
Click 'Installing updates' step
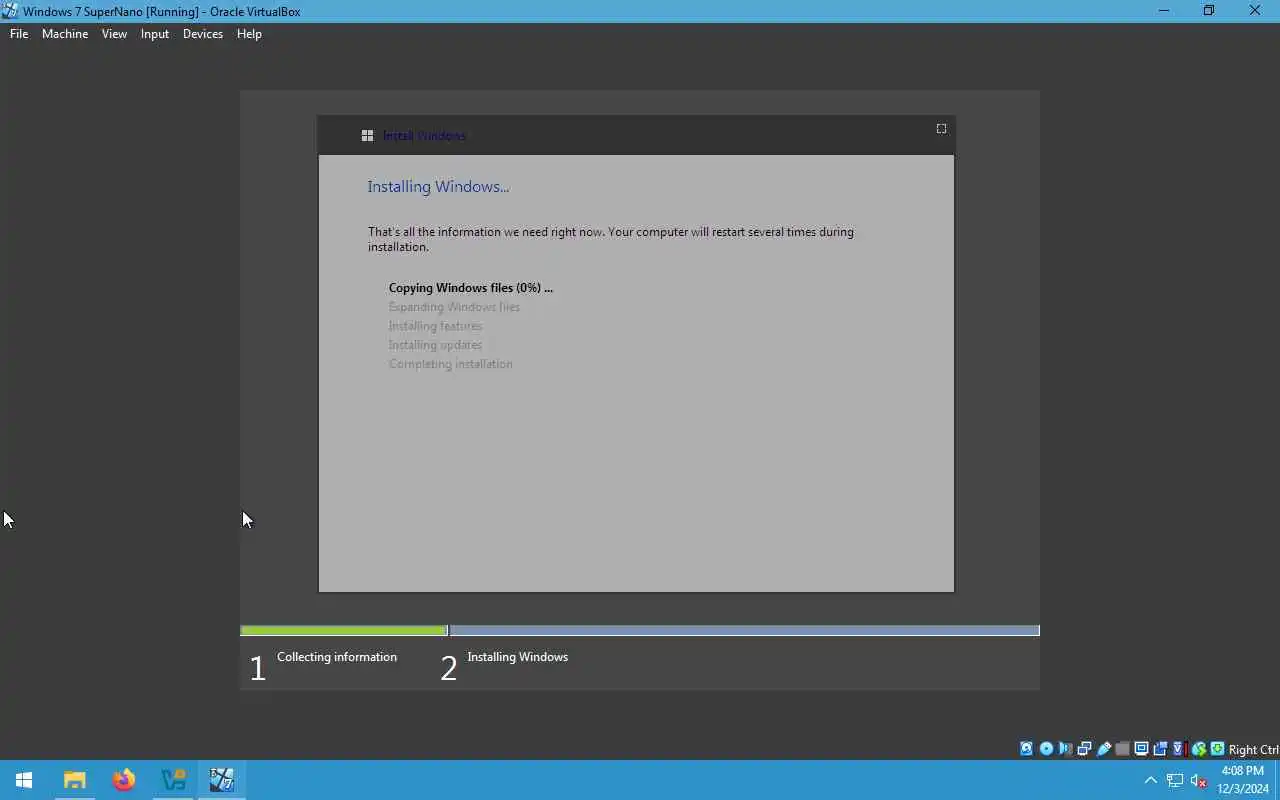pos(435,345)
